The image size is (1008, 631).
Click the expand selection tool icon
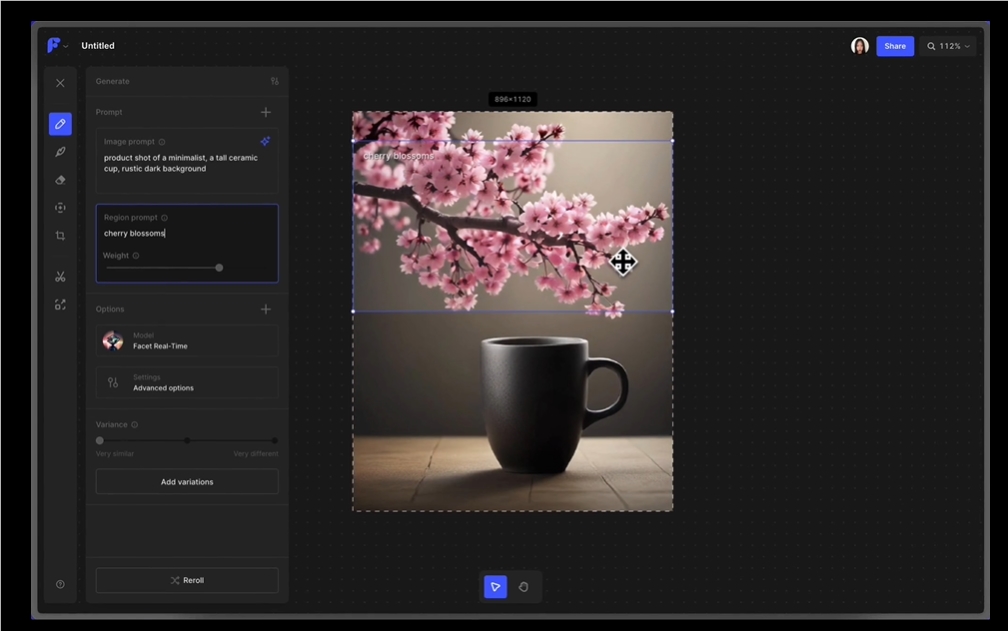coord(60,305)
